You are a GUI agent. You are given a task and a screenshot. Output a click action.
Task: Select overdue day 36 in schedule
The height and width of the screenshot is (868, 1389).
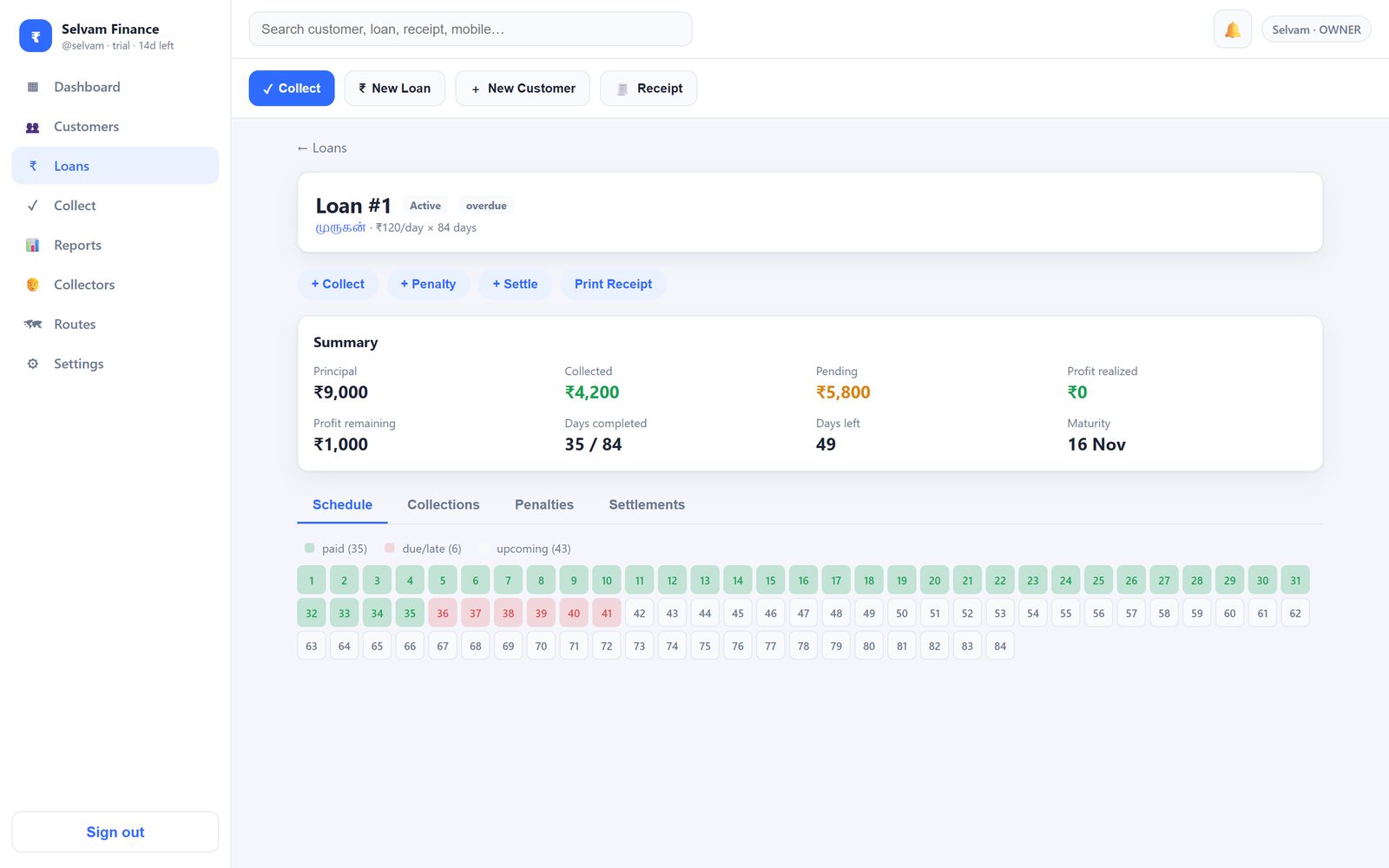coord(443,613)
